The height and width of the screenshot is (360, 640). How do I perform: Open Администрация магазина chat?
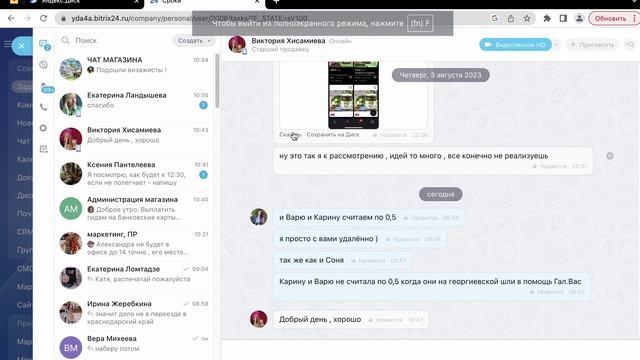click(134, 208)
